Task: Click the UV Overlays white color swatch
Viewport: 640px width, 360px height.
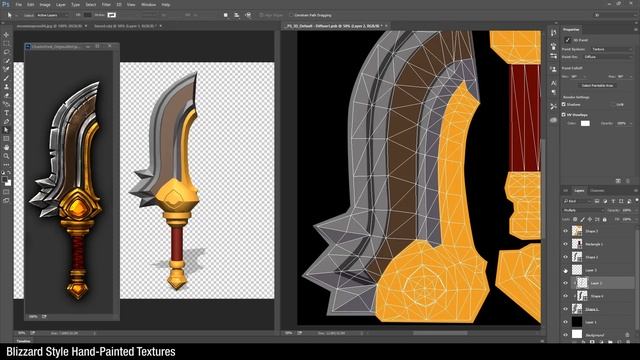Action: point(585,123)
